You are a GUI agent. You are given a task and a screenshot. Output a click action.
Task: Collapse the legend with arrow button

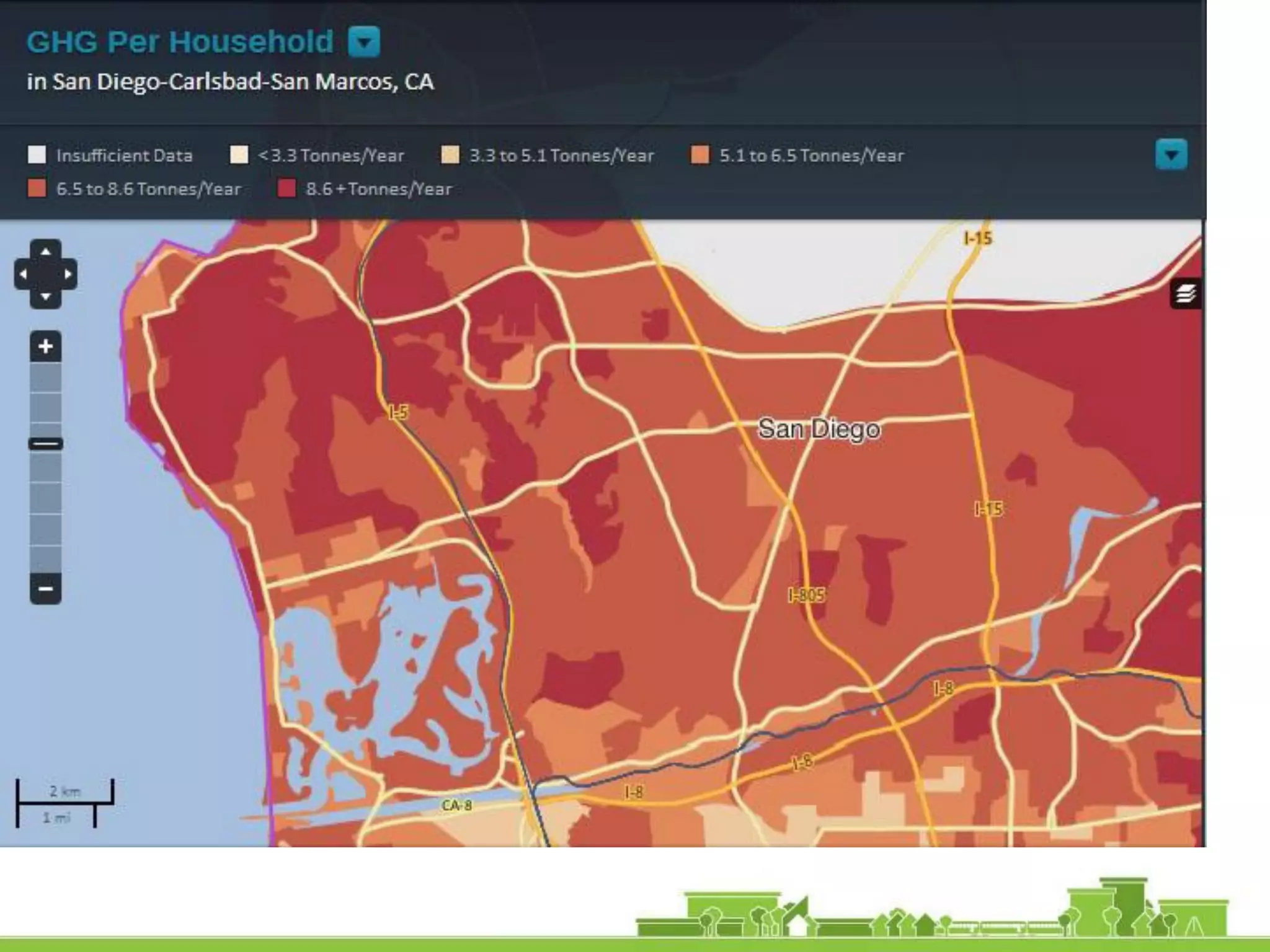pyautogui.click(x=1171, y=154)
